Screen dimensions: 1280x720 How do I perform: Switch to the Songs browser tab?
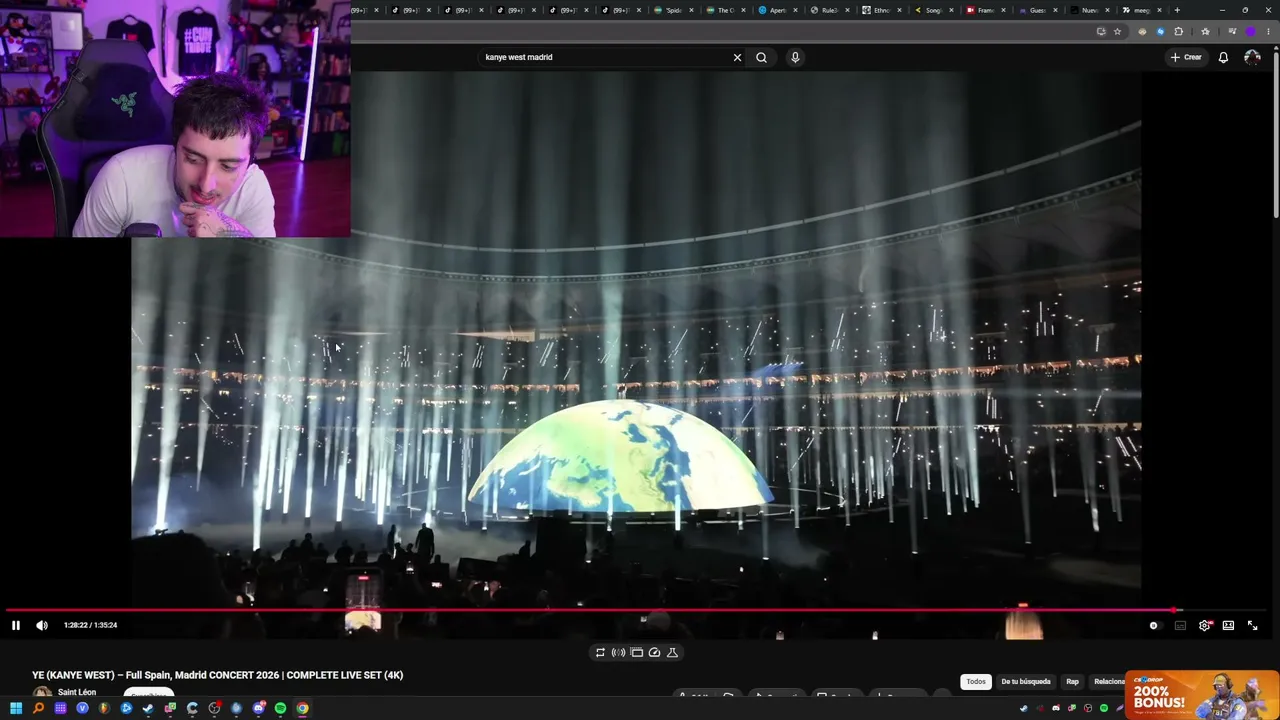(934, 10)
